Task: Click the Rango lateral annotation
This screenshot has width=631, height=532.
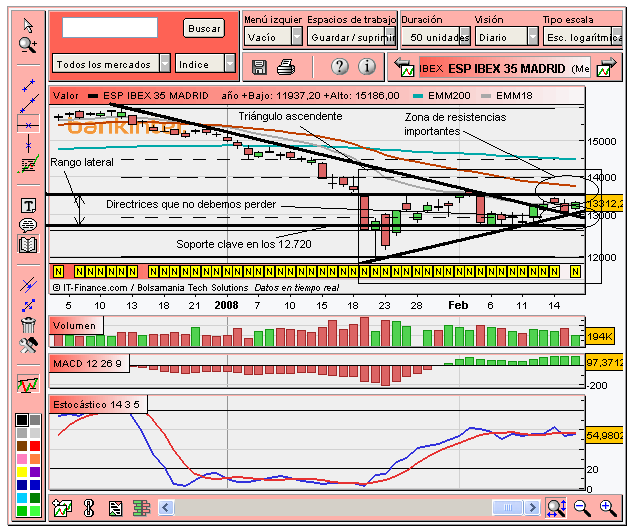Action: click(82, 162)
